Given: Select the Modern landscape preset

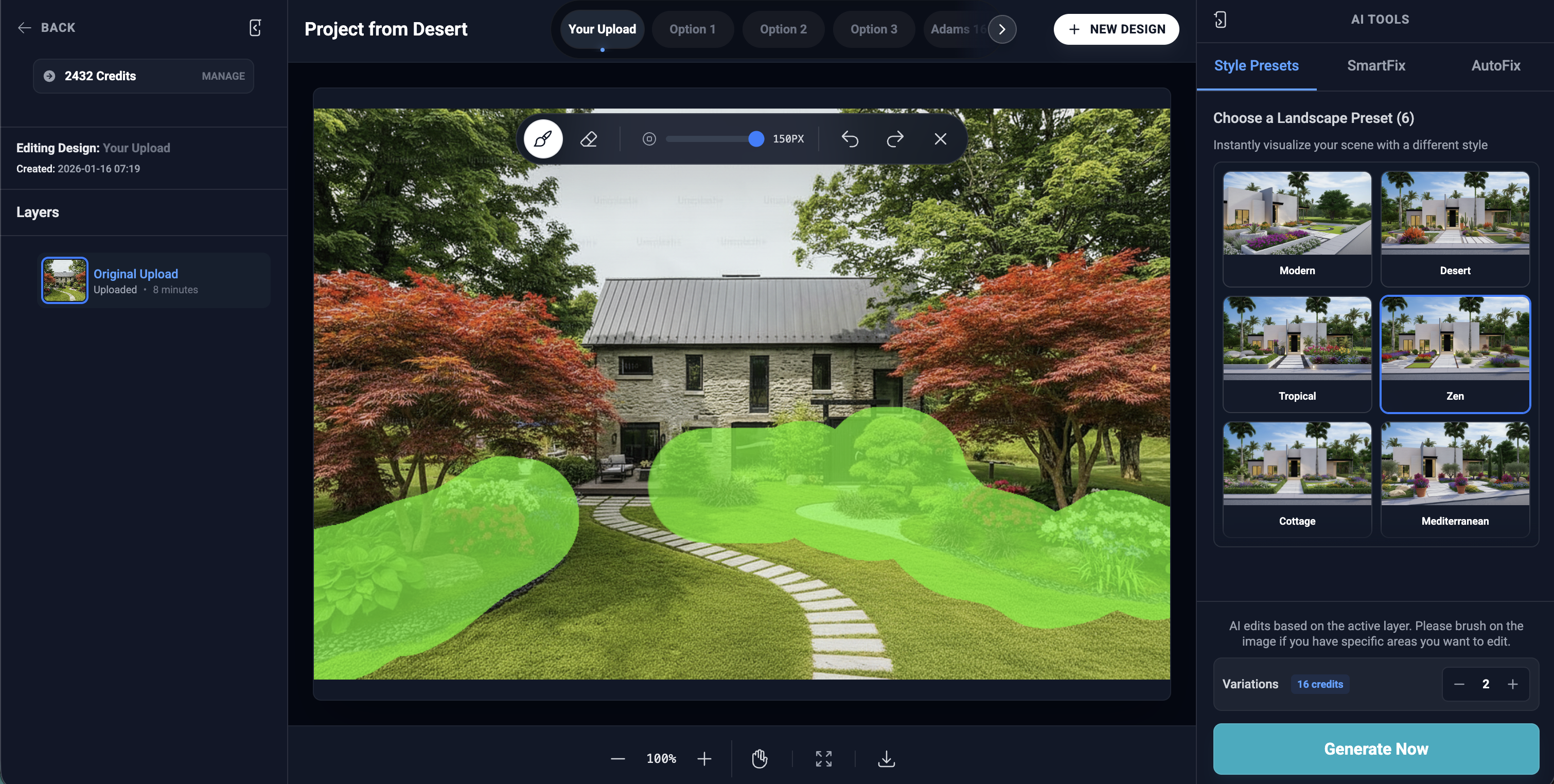Looking at the screenshot, I should coord(1297,229).
